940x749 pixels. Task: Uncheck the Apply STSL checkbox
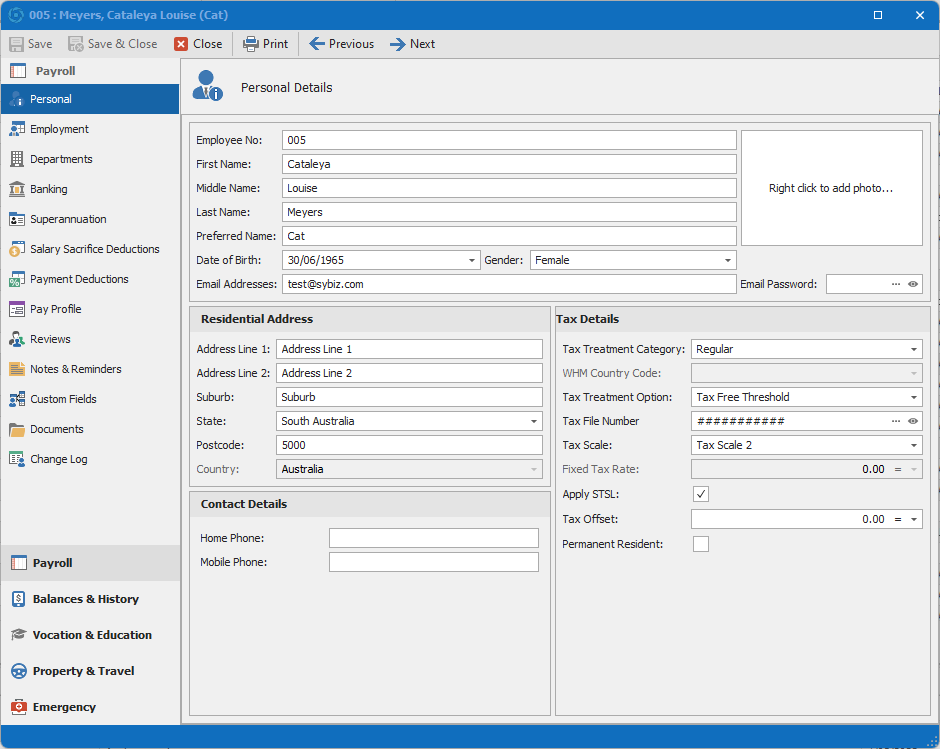coord(701,494)
